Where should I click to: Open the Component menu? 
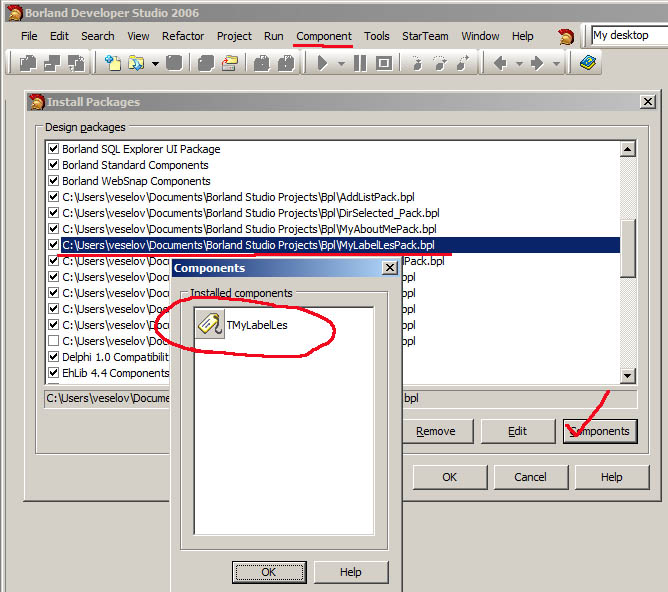[324, 36]
